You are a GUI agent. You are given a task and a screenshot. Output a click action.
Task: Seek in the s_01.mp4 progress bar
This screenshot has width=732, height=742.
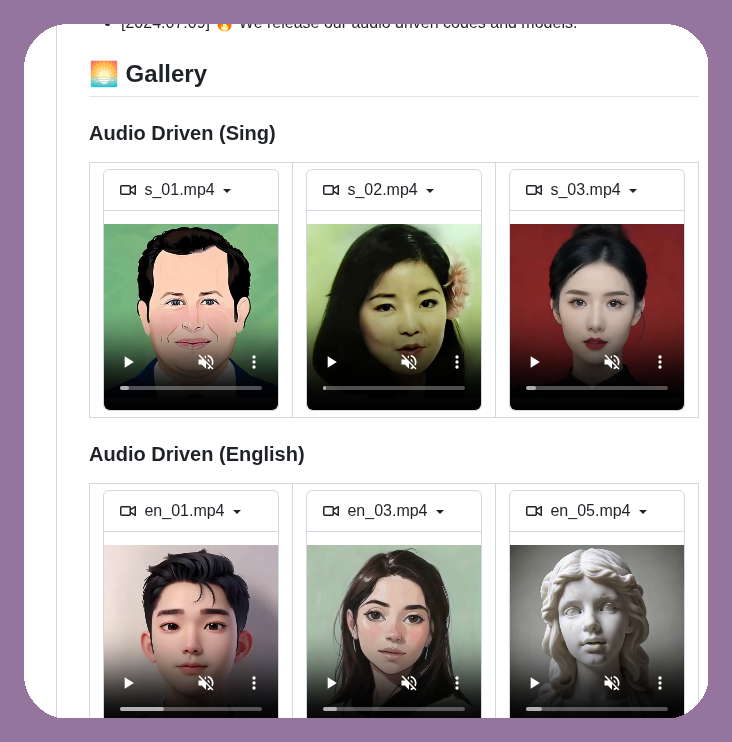tap(191, 388)
